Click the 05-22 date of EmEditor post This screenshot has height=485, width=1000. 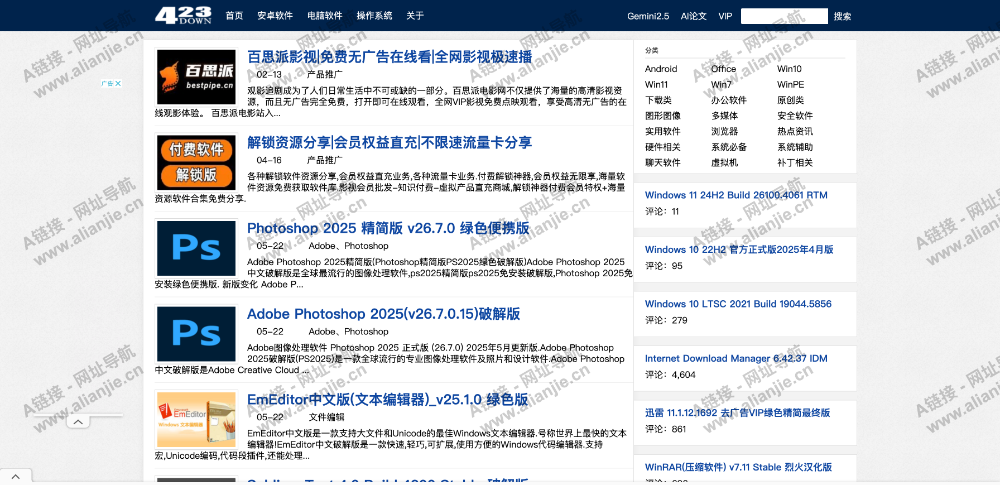click(x=270, y=417)
